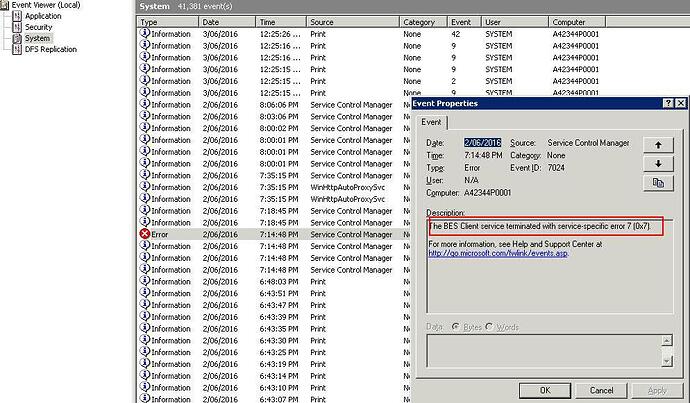Click the Source value Service Control Manager in dialog
This screenshot has width=690, height=403.
click(x=588, y=143)
